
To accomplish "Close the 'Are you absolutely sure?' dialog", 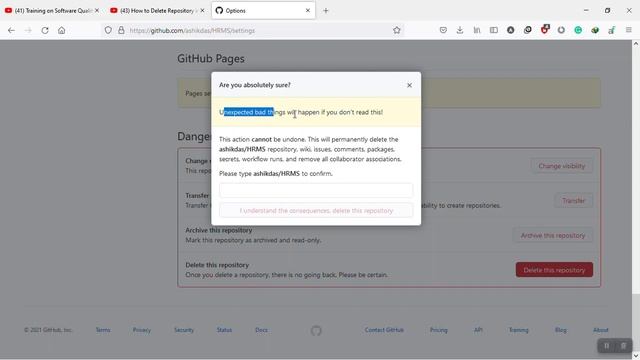I will tap(409, 85).
